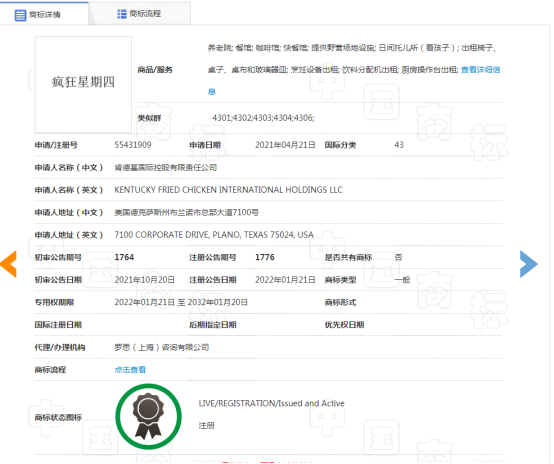Select similar group codes 4301;4302;4303;4304;4306;
This screenshot has width=554, height=464.
tap(263, 118)
